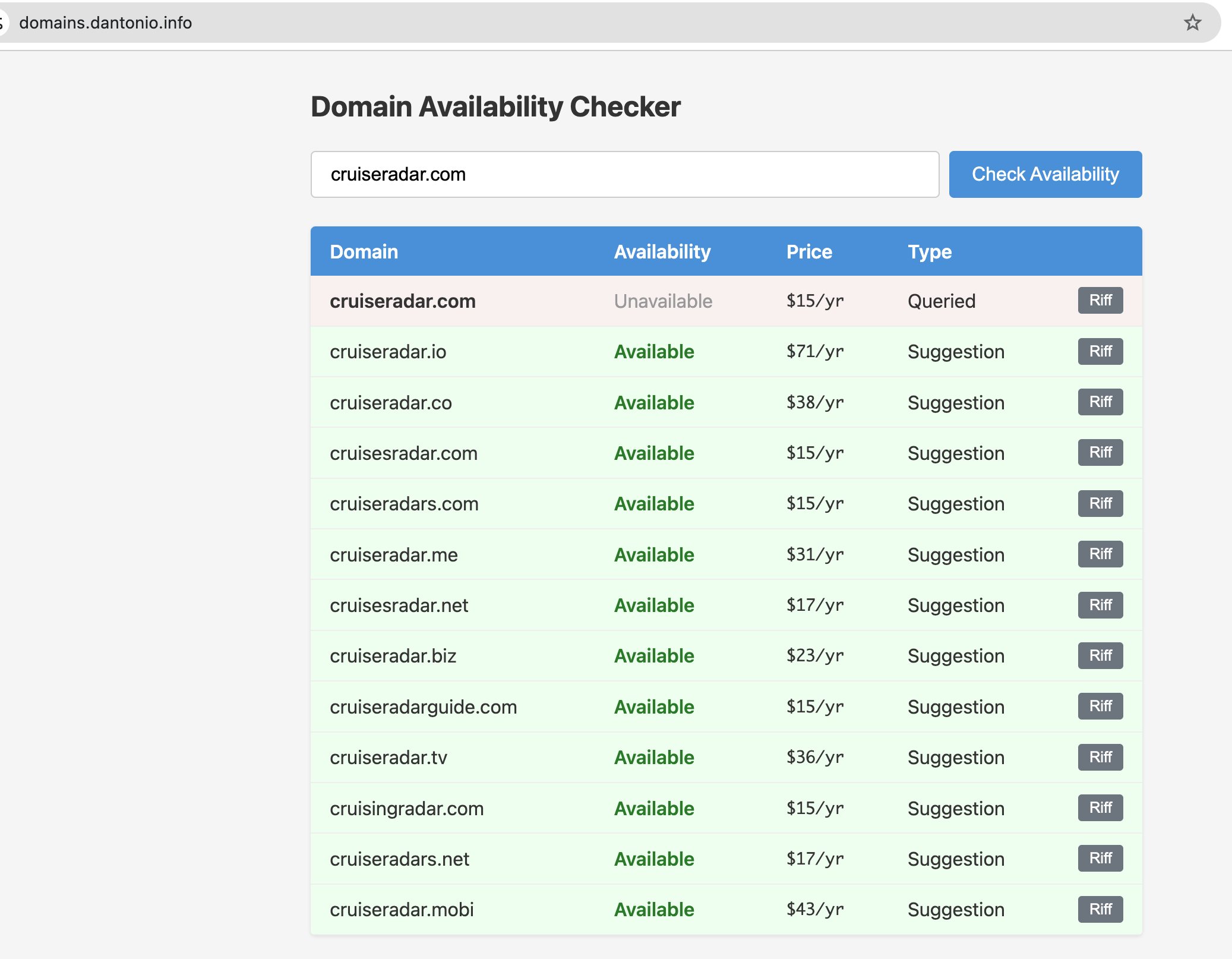The width and height of the screenshot is (1232, 959).
Task: Select the domain search input field
Action: pyautogui.click(x=625, y=174)
